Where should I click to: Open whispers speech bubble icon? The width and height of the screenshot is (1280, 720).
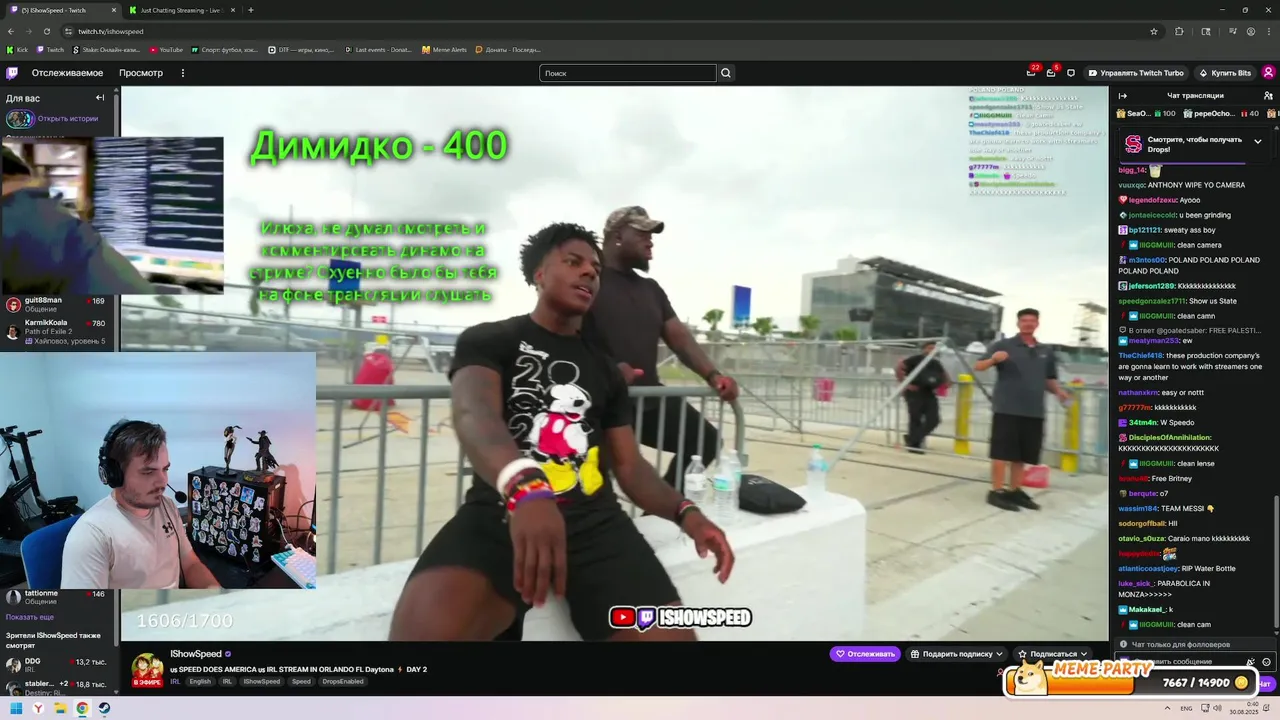[x=1071, y=73]
